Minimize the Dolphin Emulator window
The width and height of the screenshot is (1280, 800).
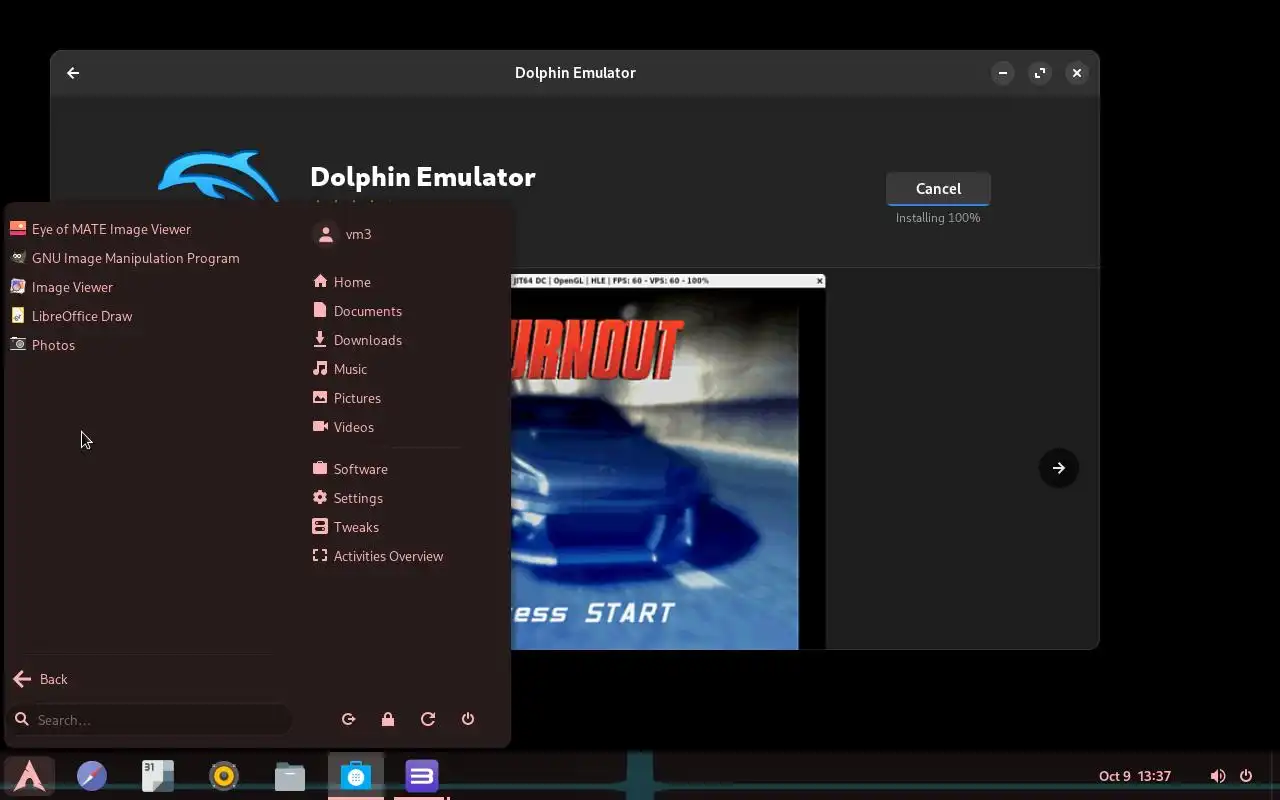click(x=1003, y=73)
